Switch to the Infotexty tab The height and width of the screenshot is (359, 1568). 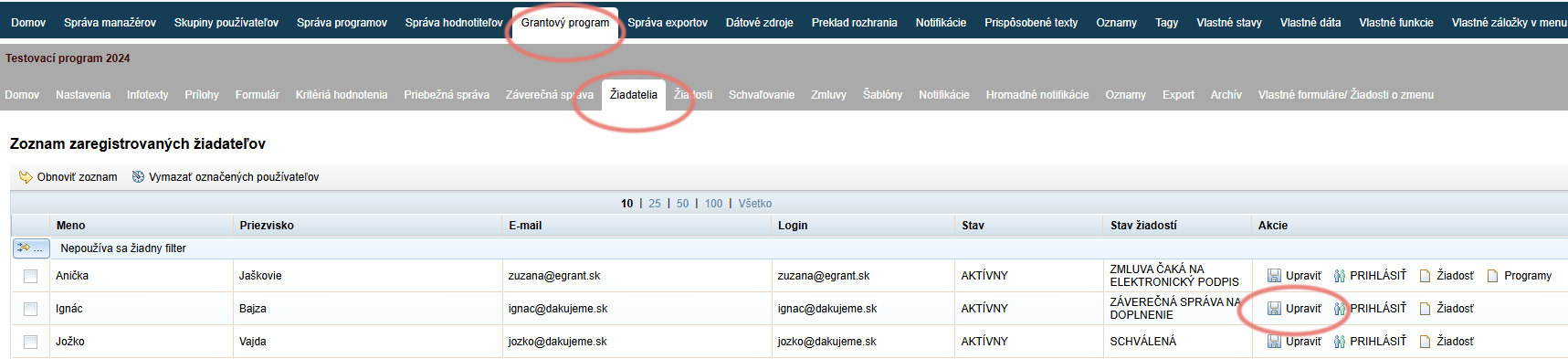point(147,95)
